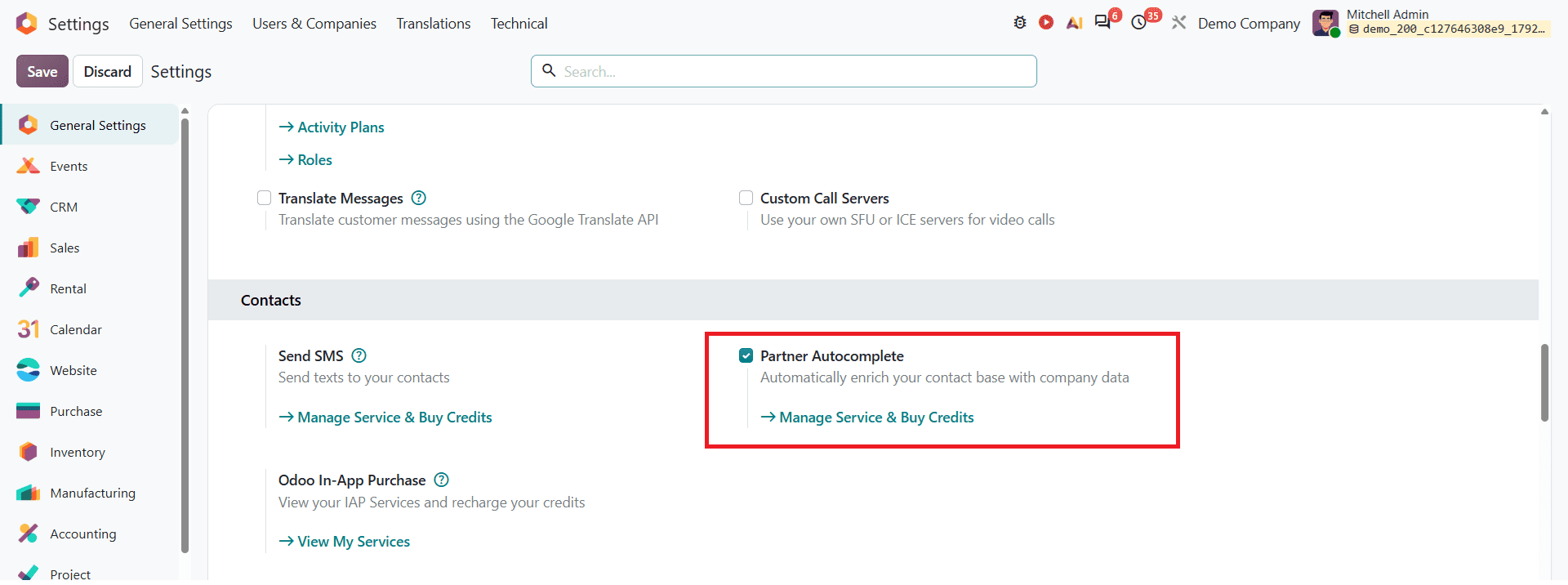
Task: Open Inventory settings in sidebar
Action: tap(90, 452)
